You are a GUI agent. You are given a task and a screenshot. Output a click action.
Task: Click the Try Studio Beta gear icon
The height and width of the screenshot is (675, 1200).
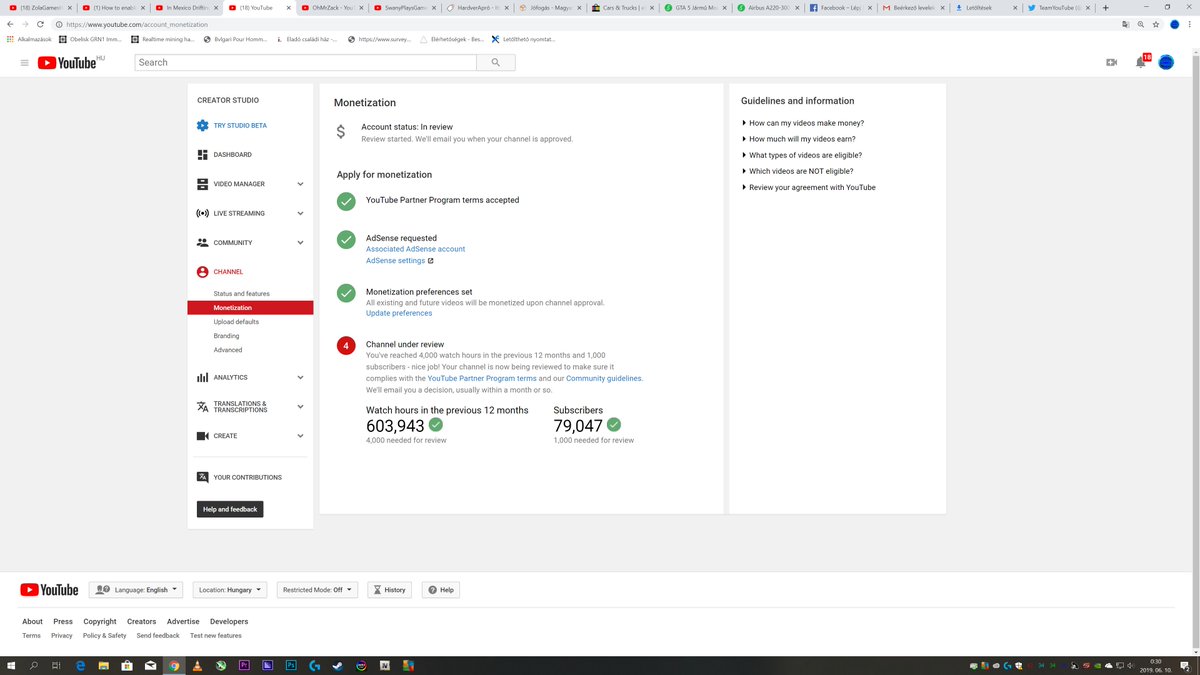pos(203,126)
